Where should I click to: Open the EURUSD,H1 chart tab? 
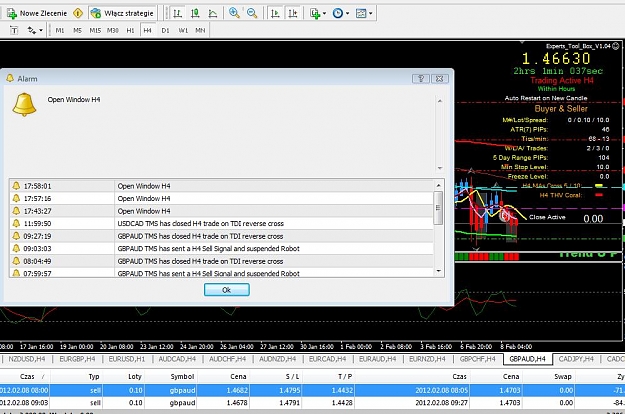(127, 359)
